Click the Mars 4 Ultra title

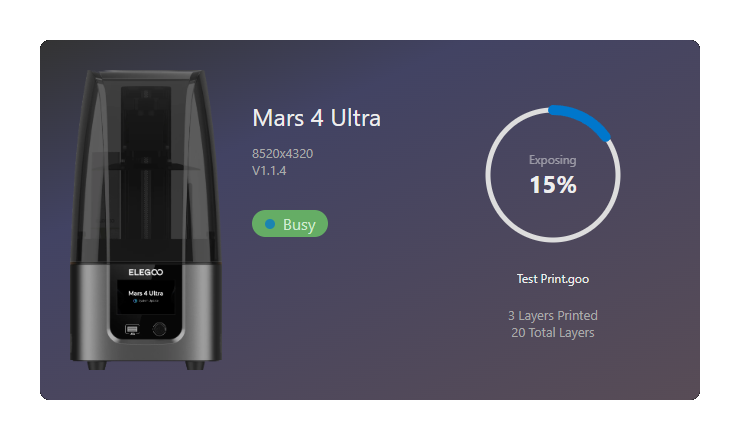click(316, 118)
